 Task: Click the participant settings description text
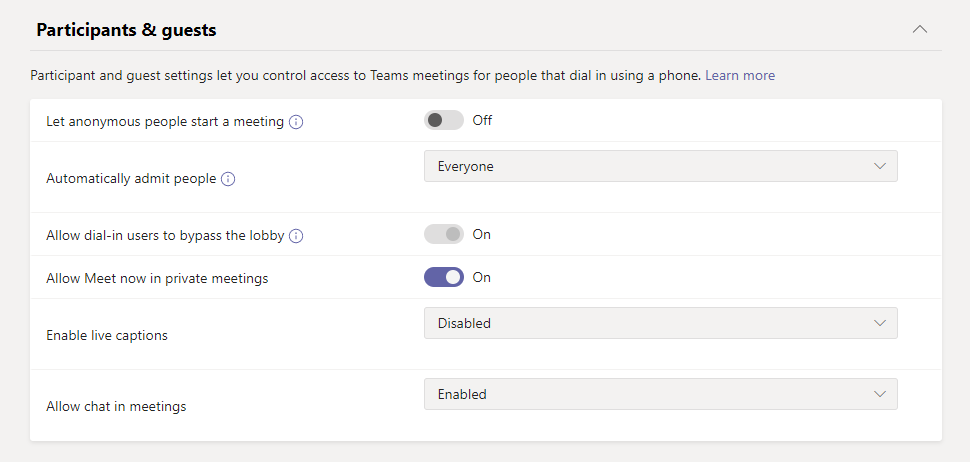pyautogui.click(x=366, y=75)
